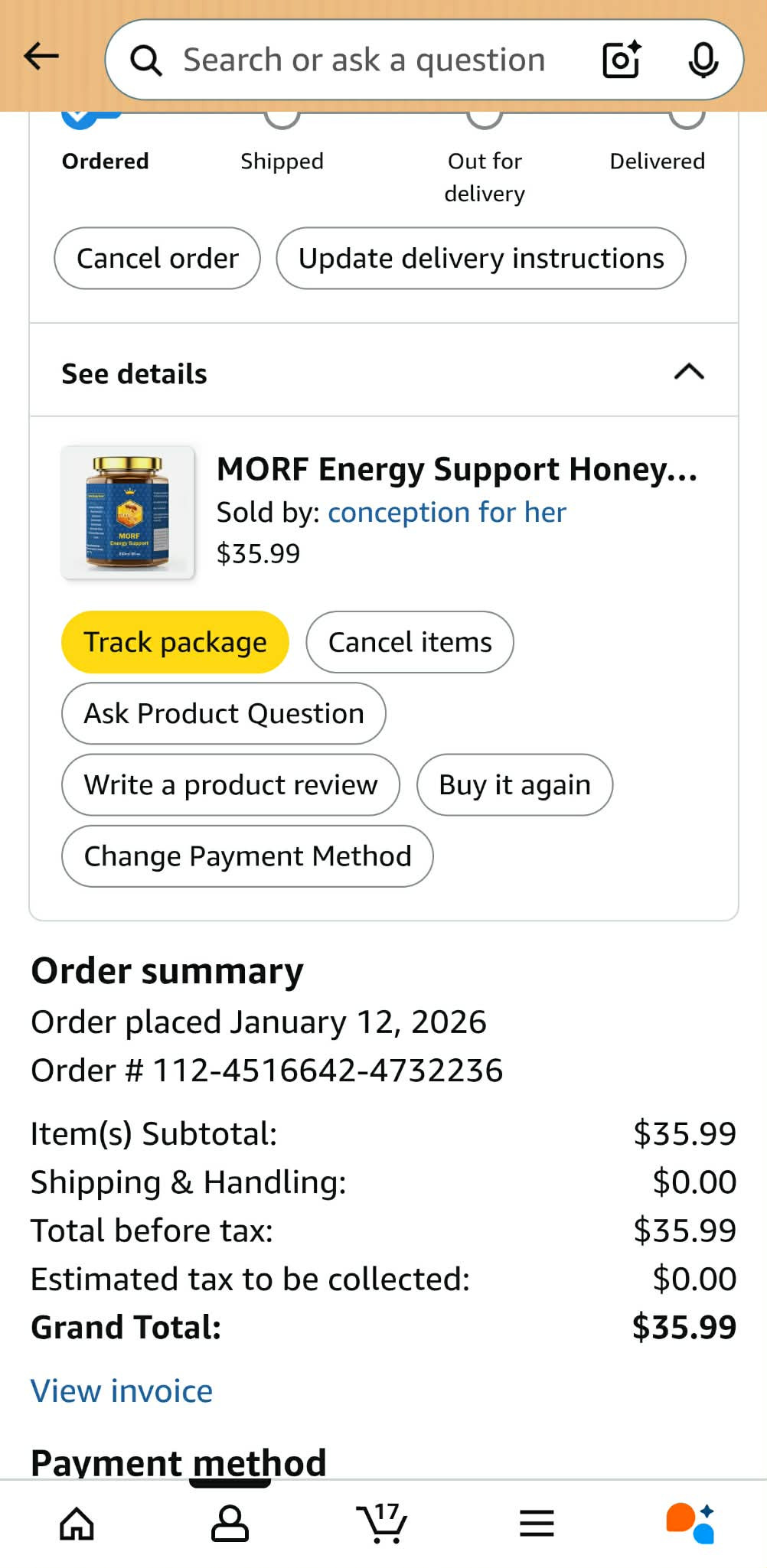Open the Rufus AI assistant icon
Image resolution: width=767 pixels, height=1568 pixels.
[x=690, y=1523]
